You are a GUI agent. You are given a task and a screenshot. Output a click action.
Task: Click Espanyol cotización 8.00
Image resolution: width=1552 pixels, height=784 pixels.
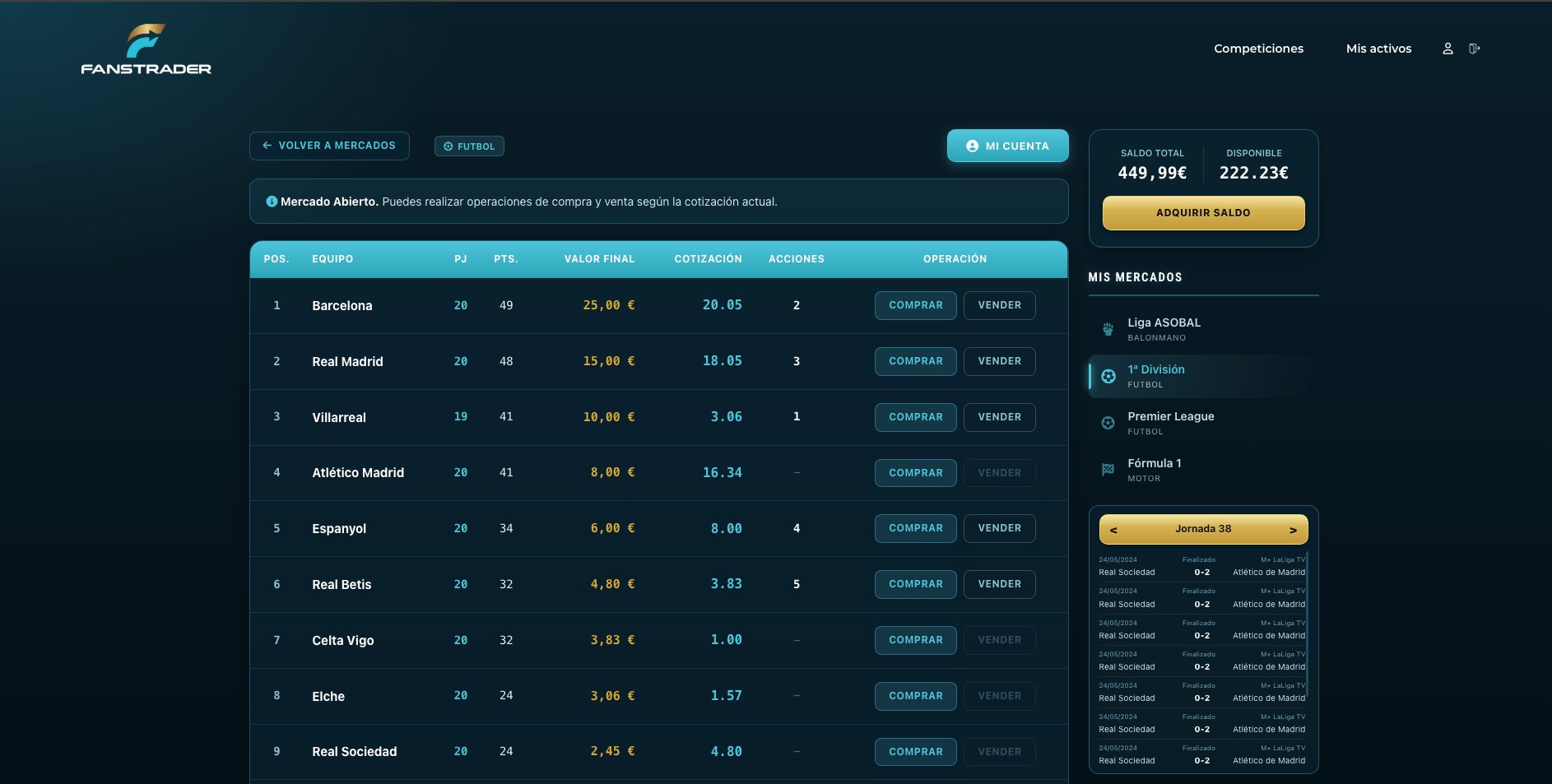coord(726,528)
